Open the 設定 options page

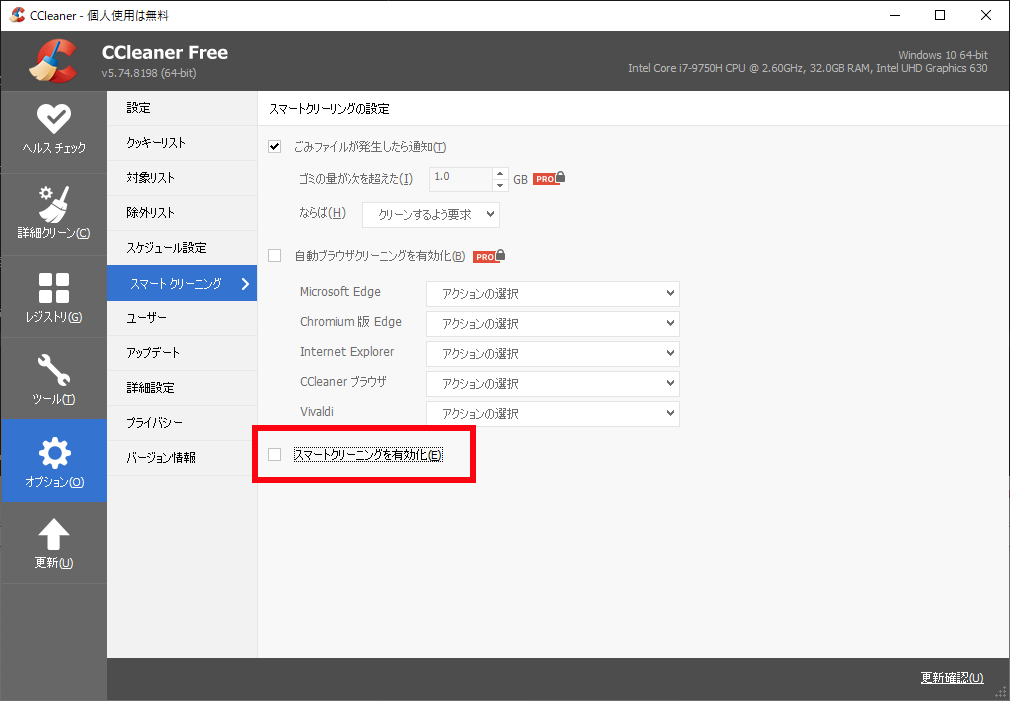[182, 108]
